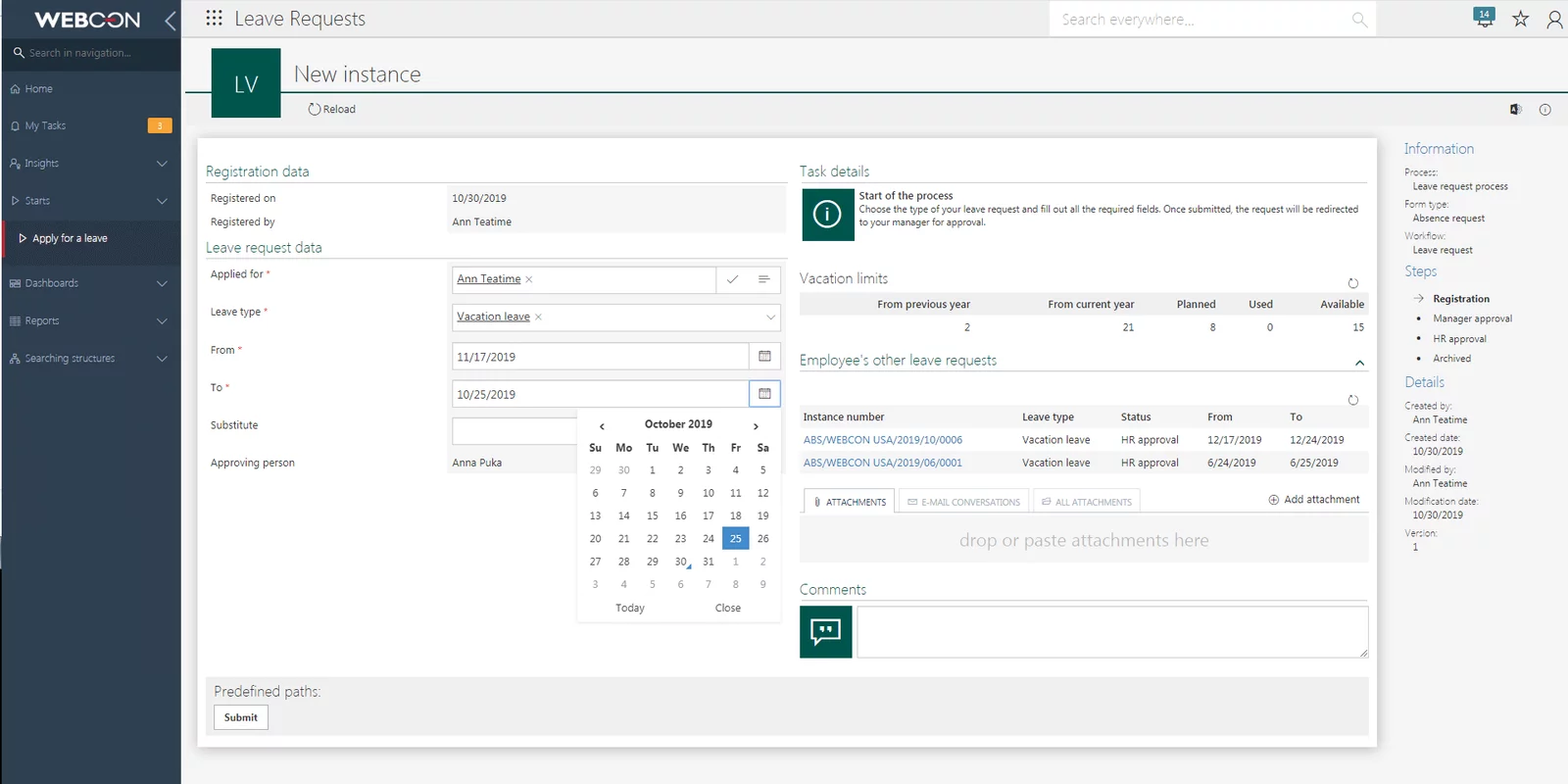Remove Ann Teatime from Applied for
This screenshot has height=784, width=1568.
tap(529, 279)
